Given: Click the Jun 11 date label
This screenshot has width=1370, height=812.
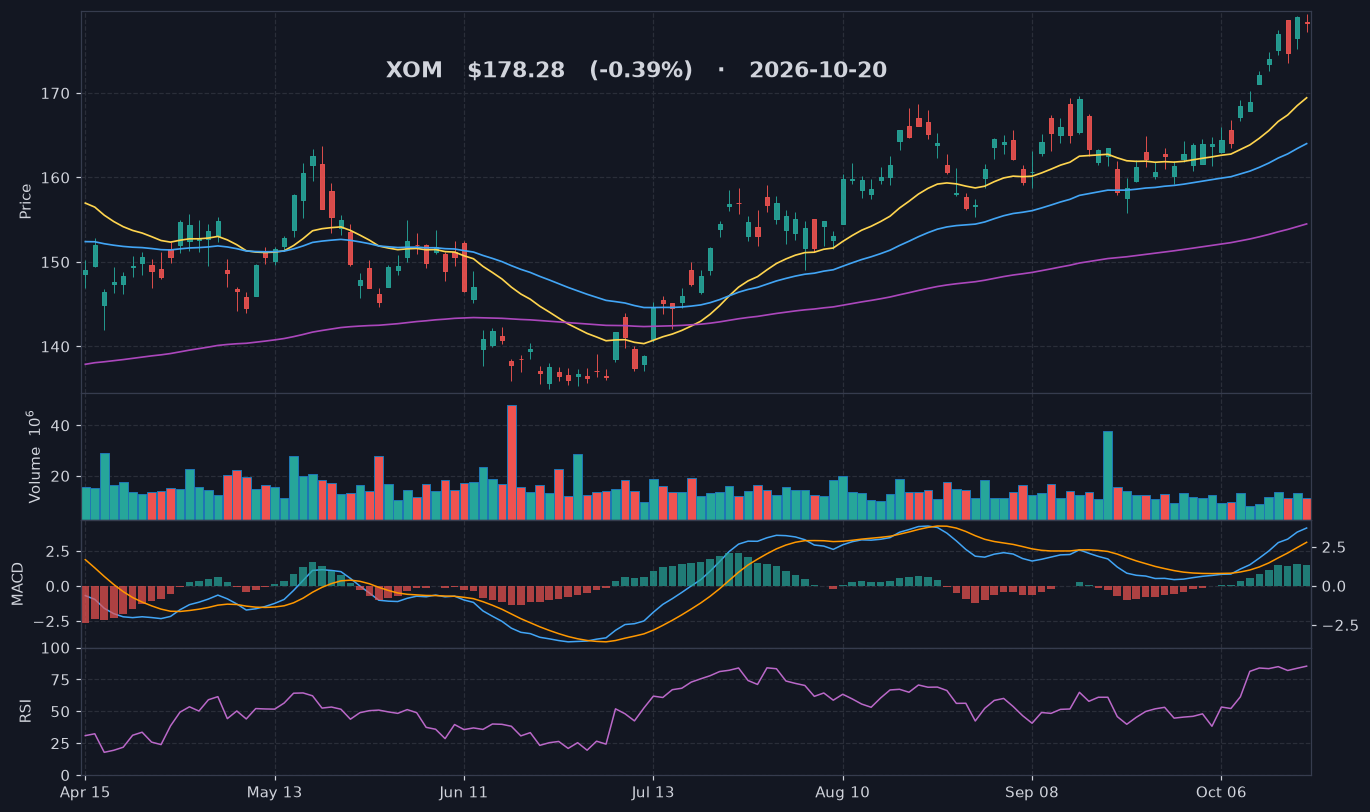Looking at the screenshot, I should tap(464, 790).
